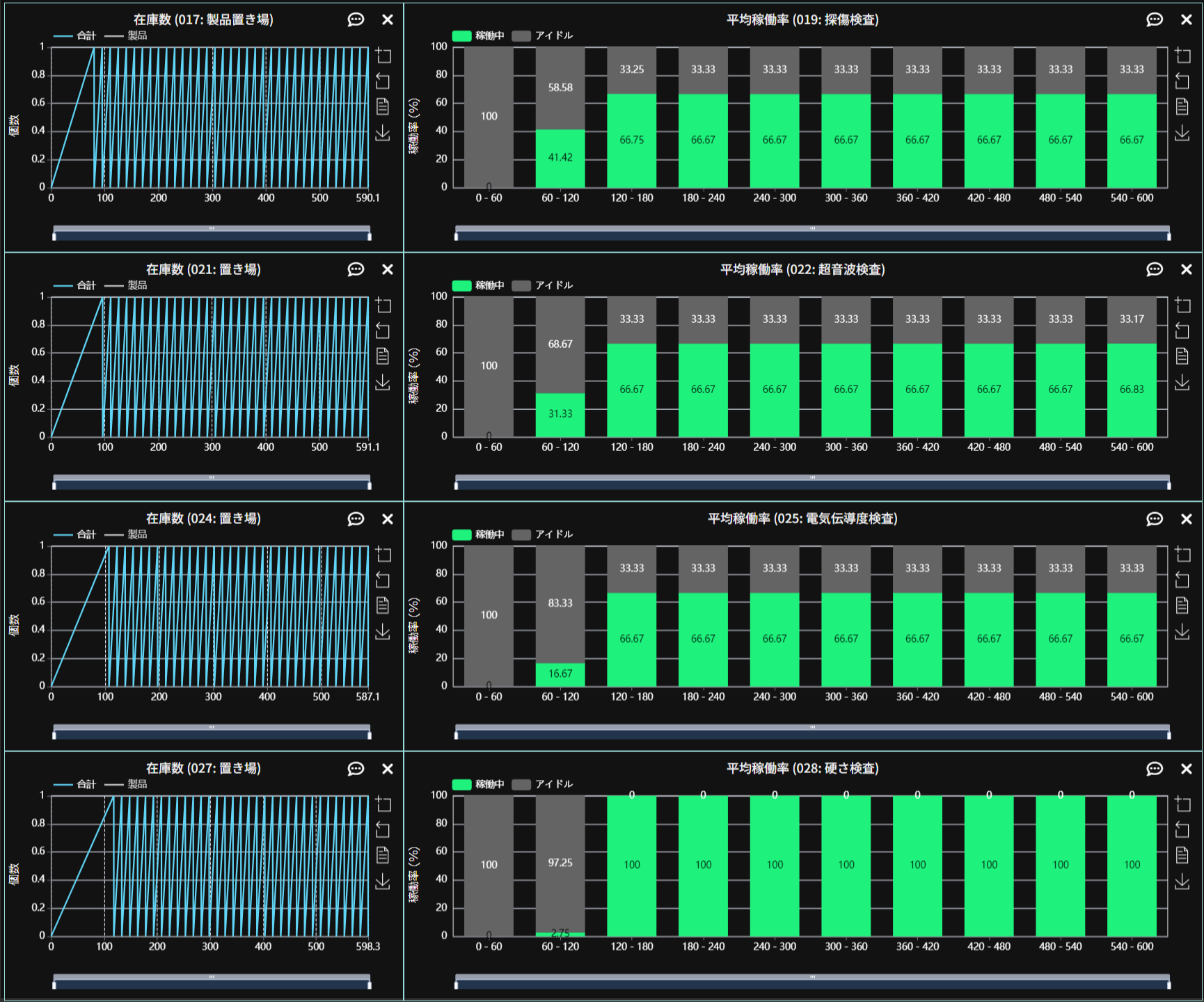Reset zoom on 021 置き場 inventory chart

383,331
